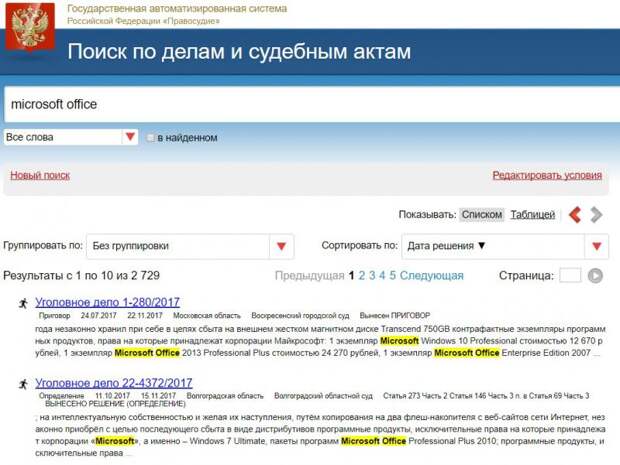Go to results page 2

pyautogui.click(x=362, y=276)
